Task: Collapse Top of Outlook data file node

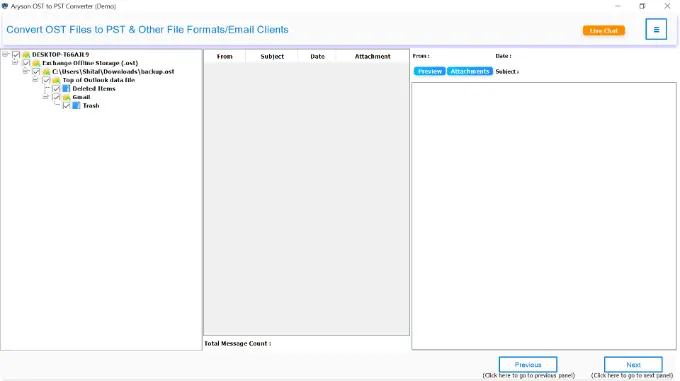Action: (35, 80)
